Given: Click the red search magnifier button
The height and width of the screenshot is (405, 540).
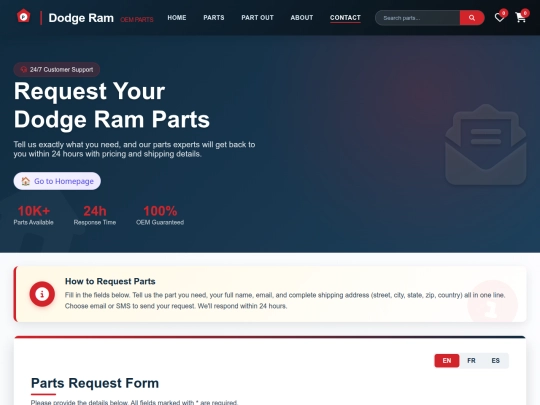Looking at the screenshot, I should [x=472, y=18].
